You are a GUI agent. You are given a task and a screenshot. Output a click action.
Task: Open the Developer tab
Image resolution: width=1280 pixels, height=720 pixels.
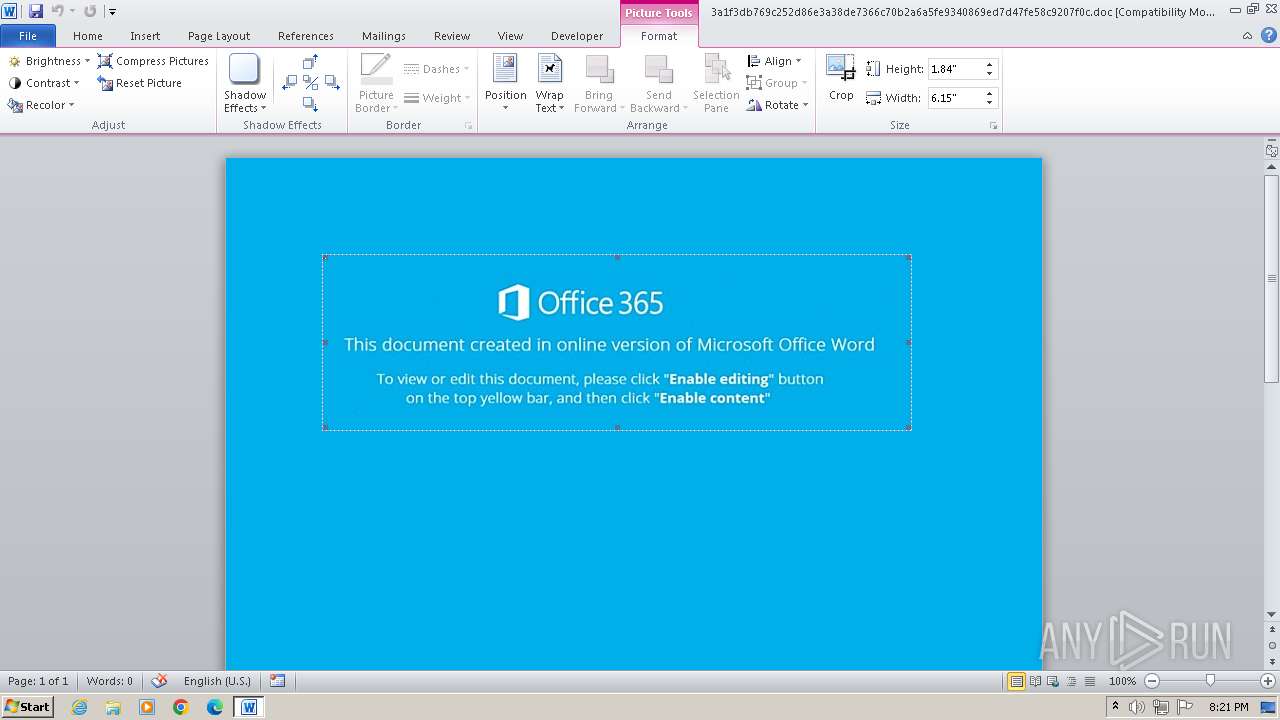577,36
